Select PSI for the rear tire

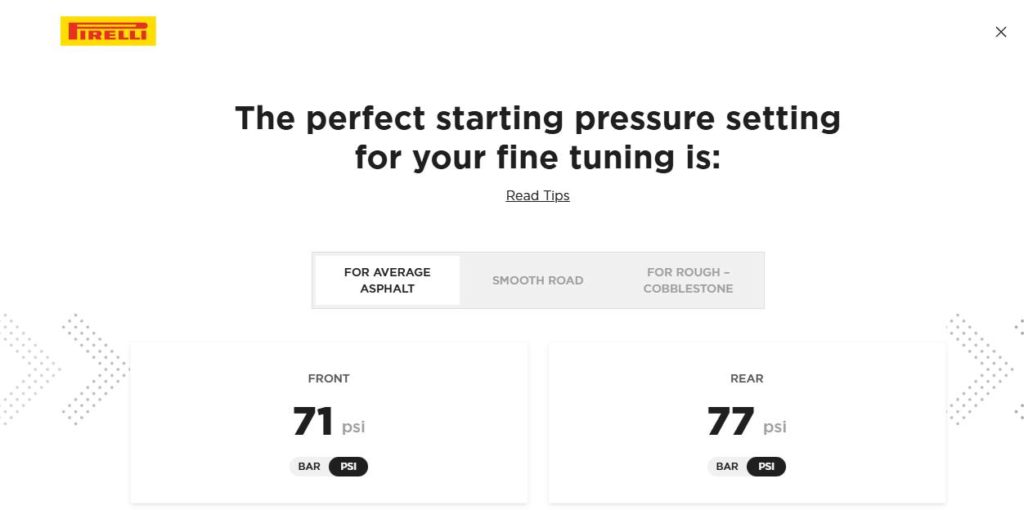point(767,467)
